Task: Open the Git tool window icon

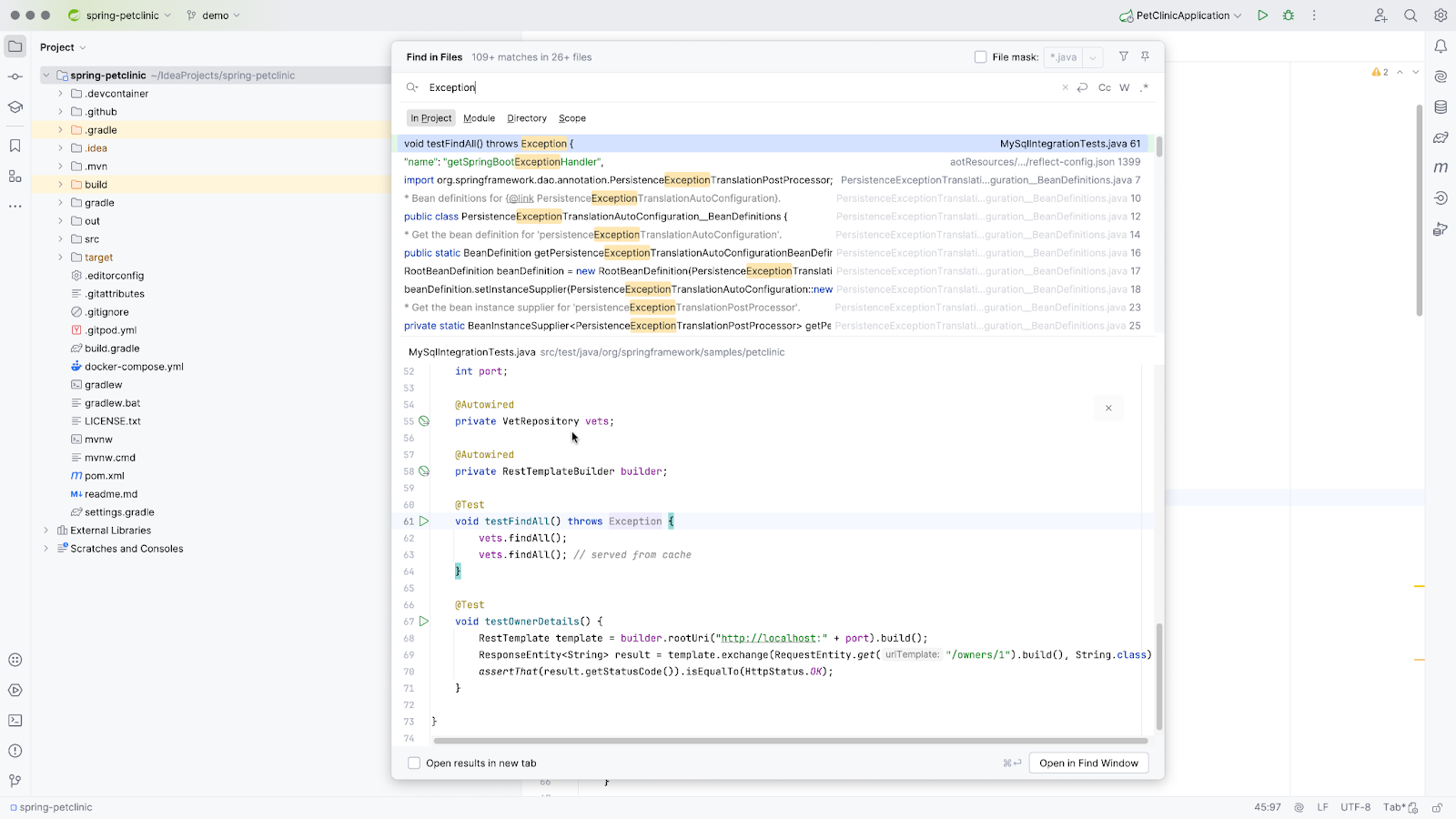Action: click(x=15, y=781)
